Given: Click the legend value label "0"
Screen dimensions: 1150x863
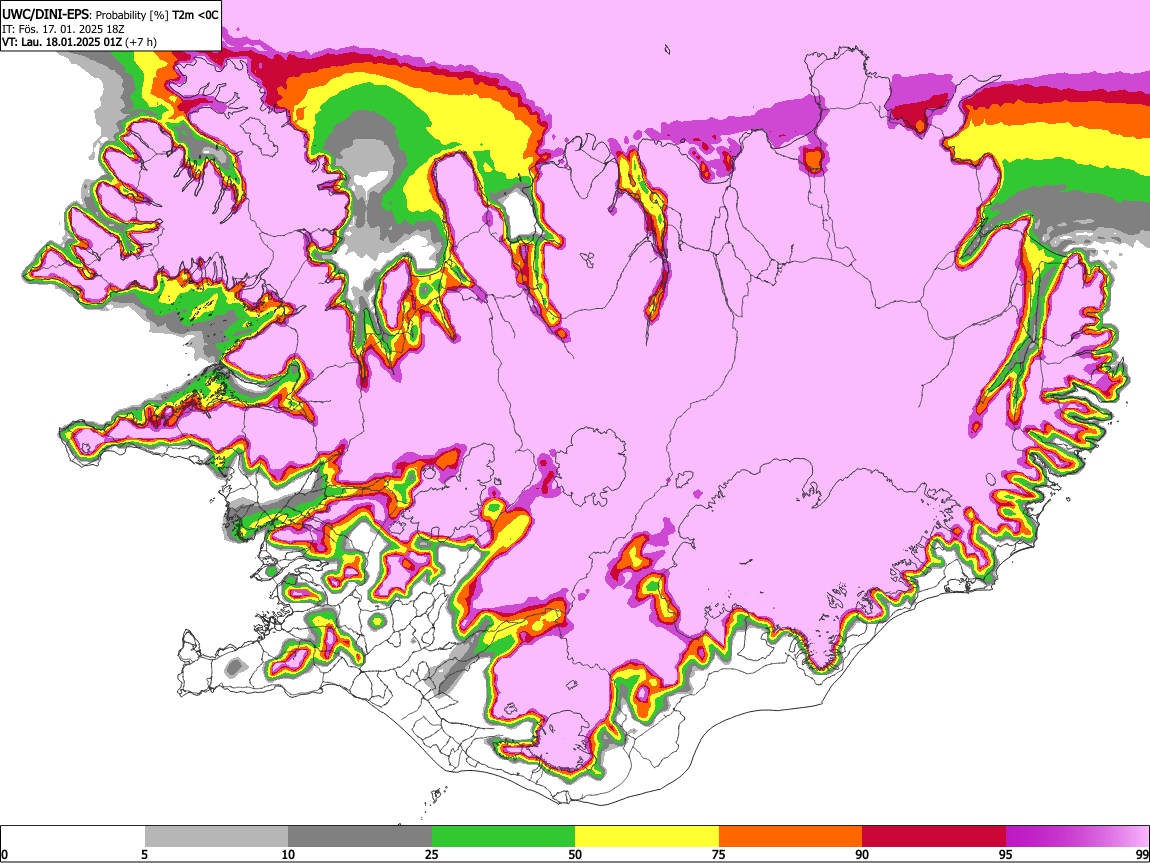Looking at the screenshot, I should point(4,855).
